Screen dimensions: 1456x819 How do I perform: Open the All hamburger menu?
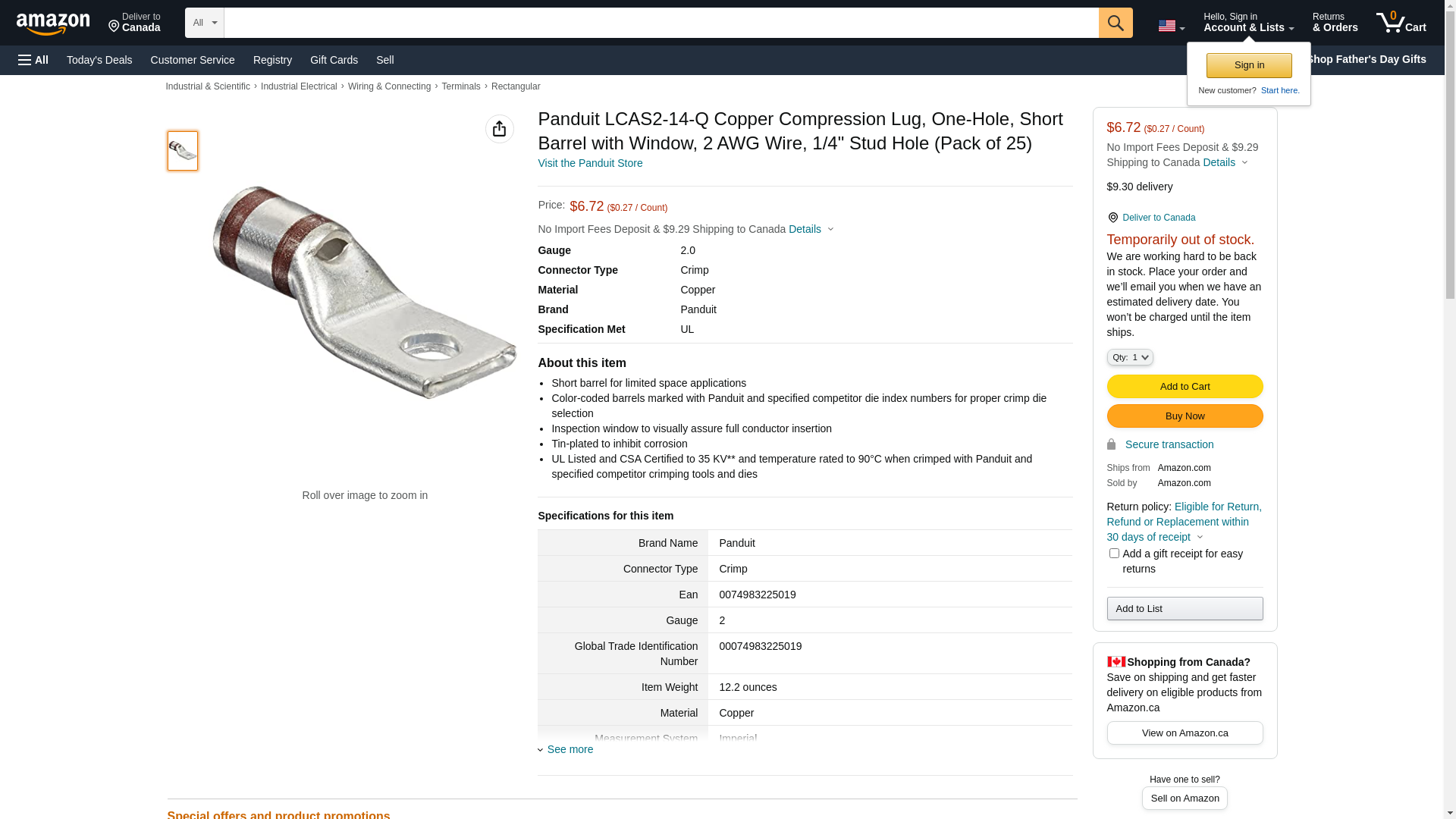point(33,60)
